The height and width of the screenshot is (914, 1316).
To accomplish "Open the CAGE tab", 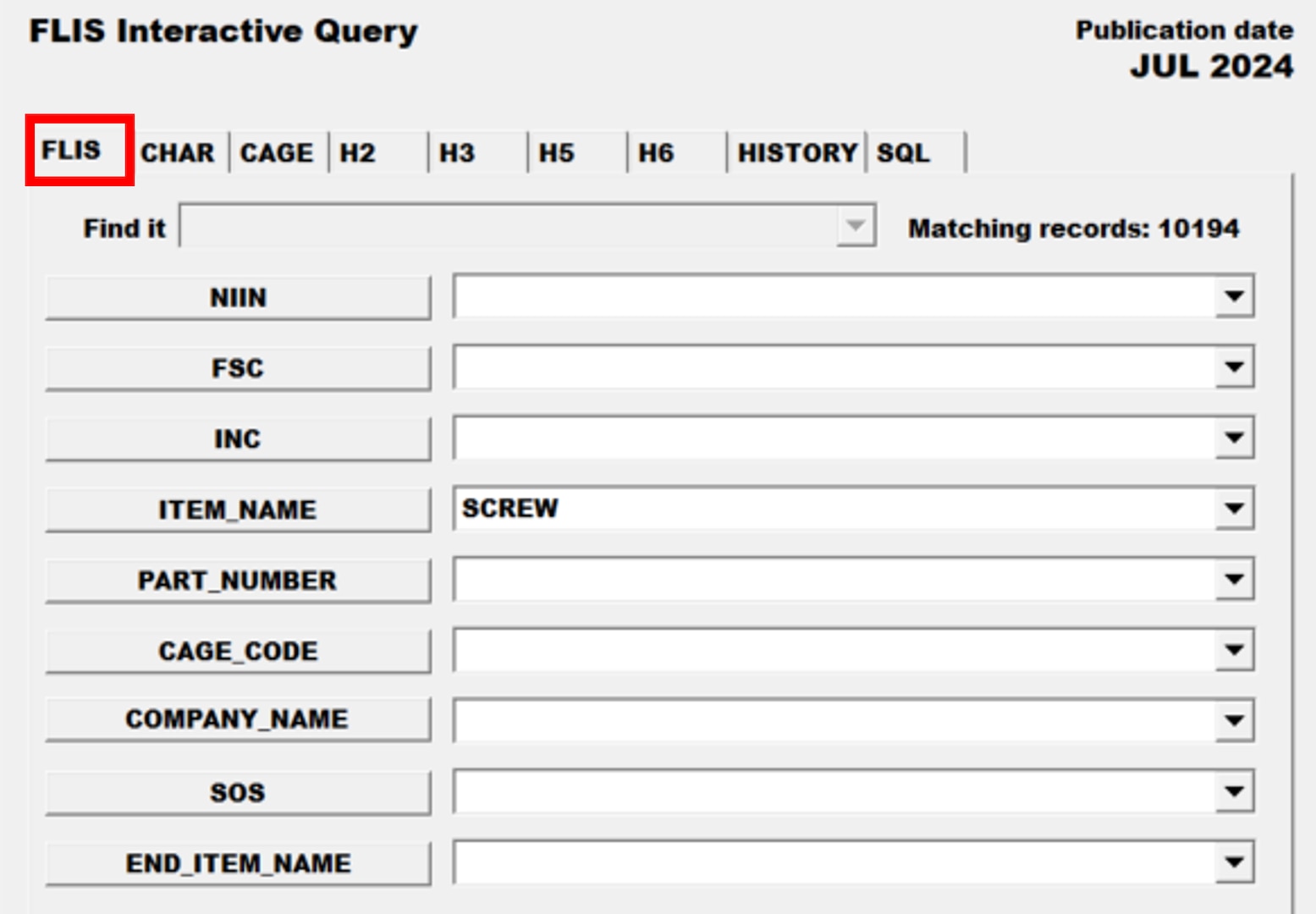I will tap(278, 152).
